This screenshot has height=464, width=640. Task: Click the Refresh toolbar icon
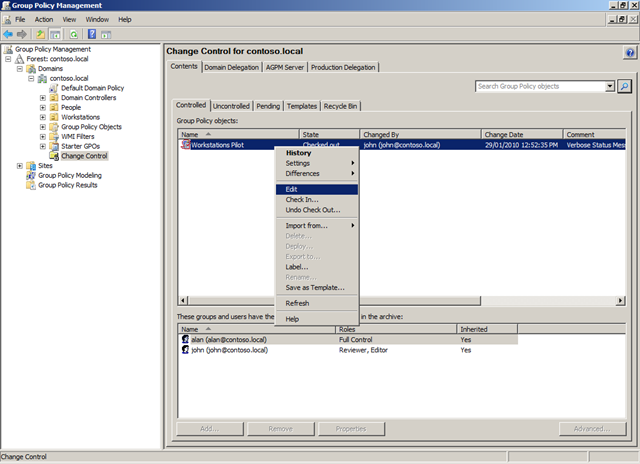[x=73, y=33]
